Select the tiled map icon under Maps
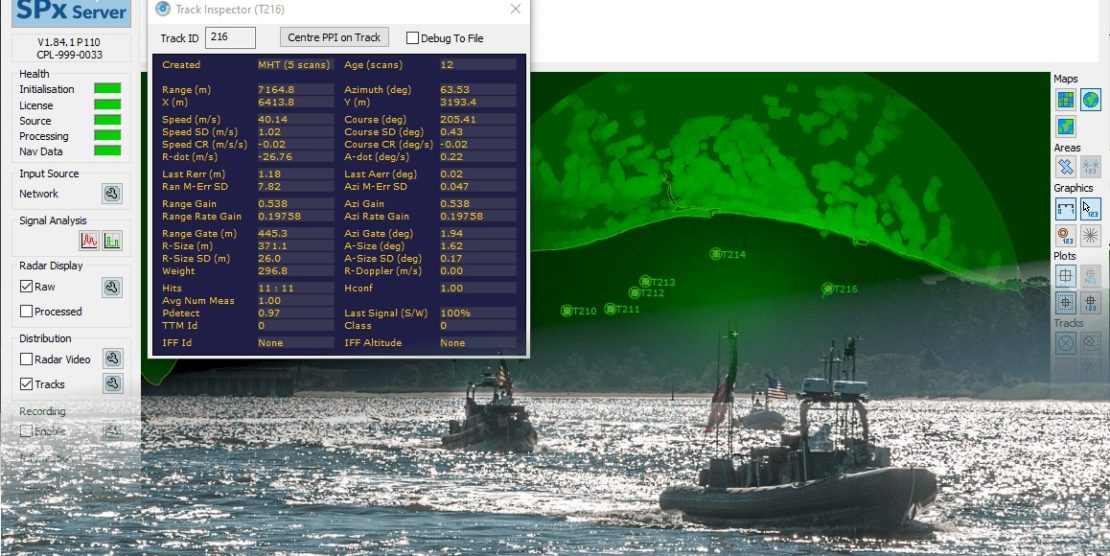This screenshot has height=556, width=1110. pyautogui.click(x=1066, y=99)
